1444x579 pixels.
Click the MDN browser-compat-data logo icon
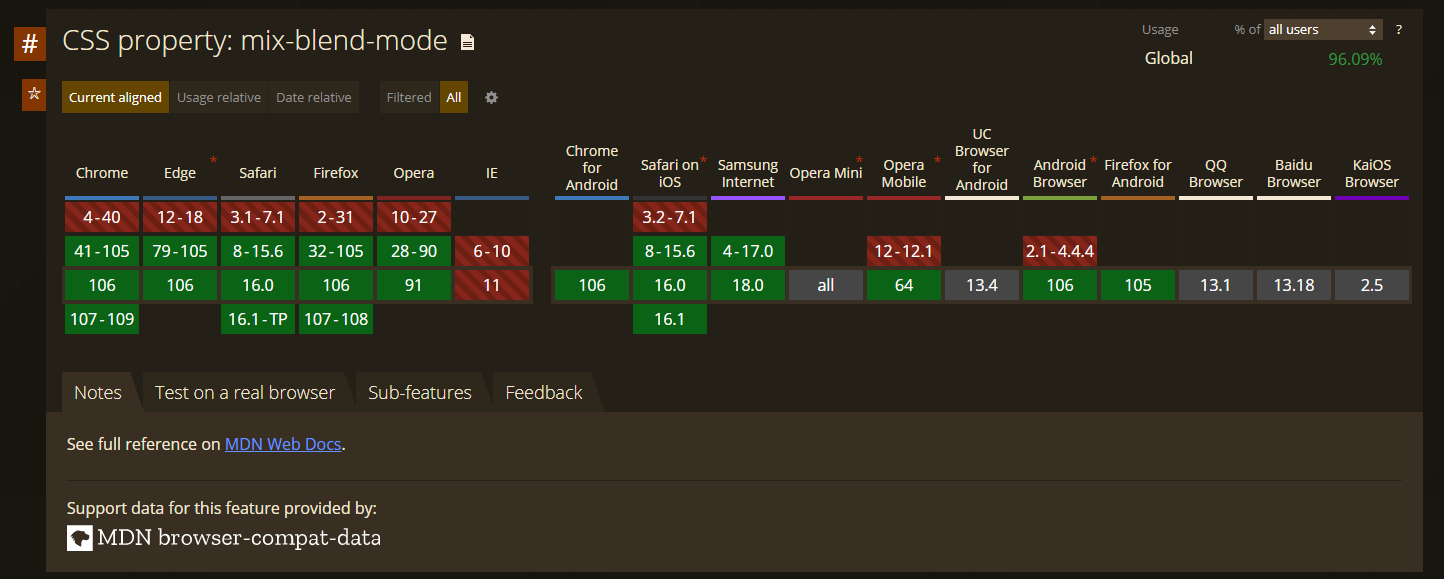[x=80, y=538]
